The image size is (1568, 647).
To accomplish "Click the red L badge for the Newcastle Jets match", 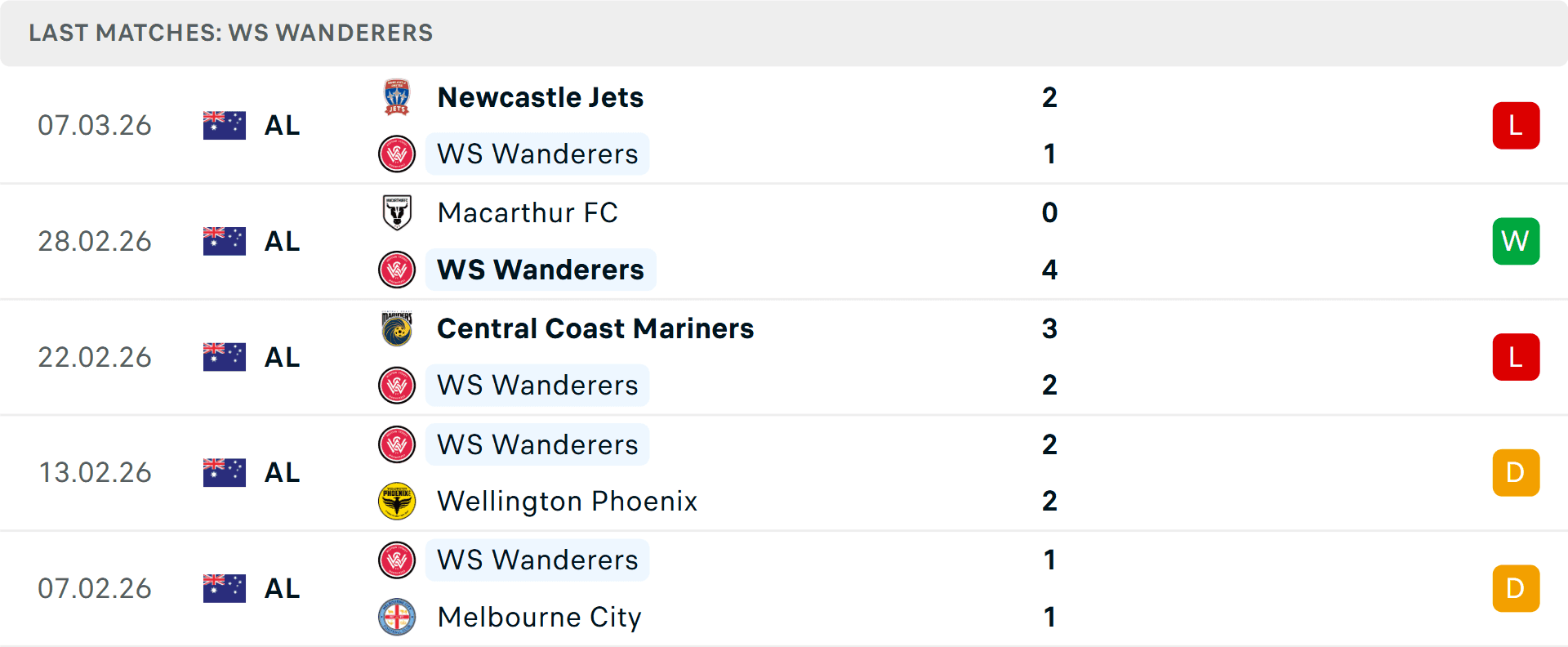I will click(x=1516, y=124).
